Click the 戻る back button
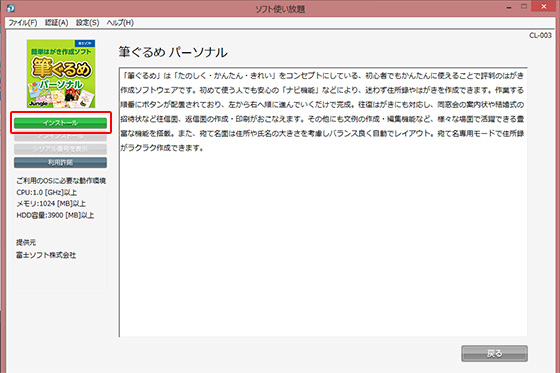 [x=494, y=353]
